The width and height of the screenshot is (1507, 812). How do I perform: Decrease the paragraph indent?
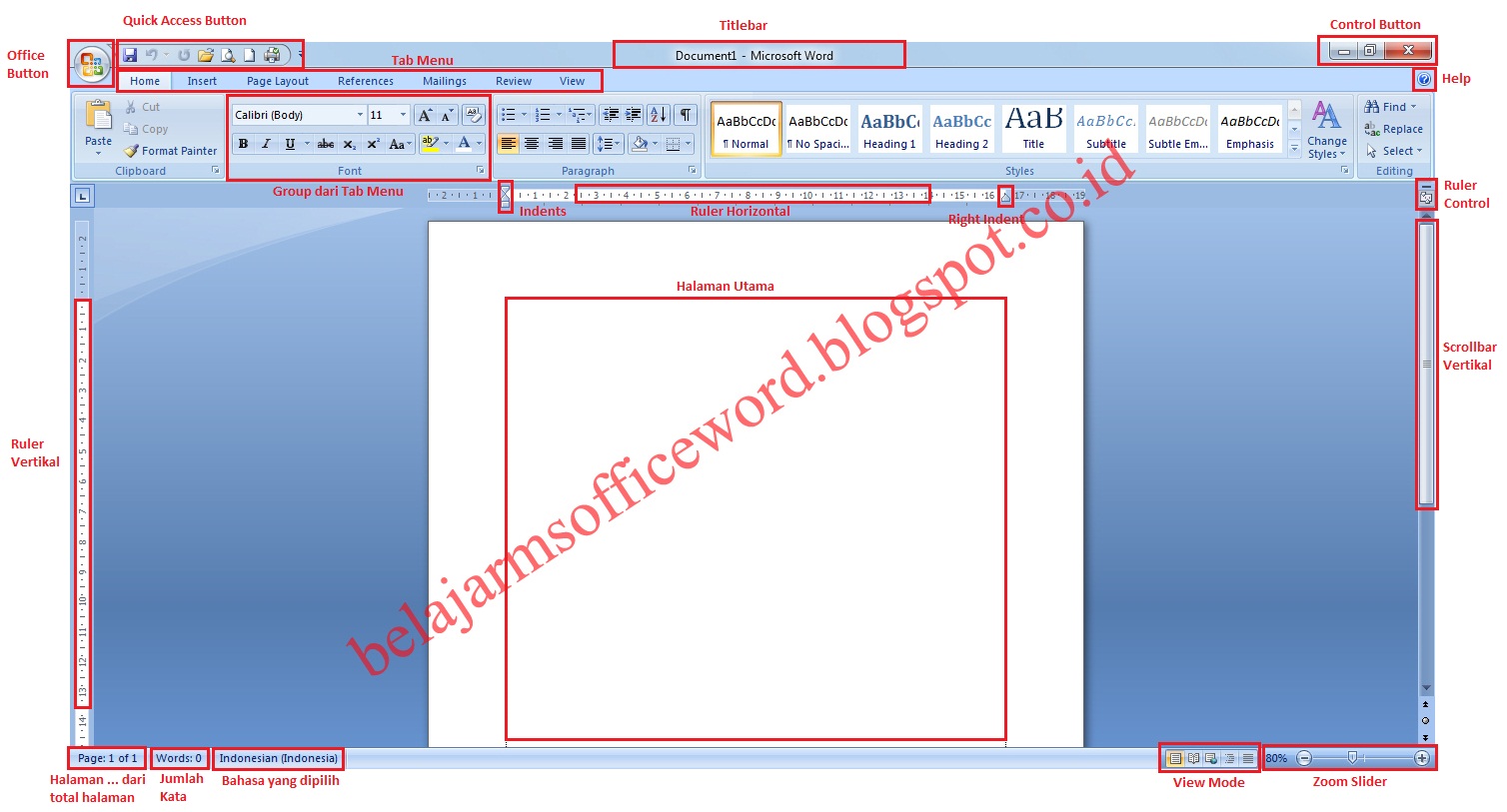coord(611,115)
